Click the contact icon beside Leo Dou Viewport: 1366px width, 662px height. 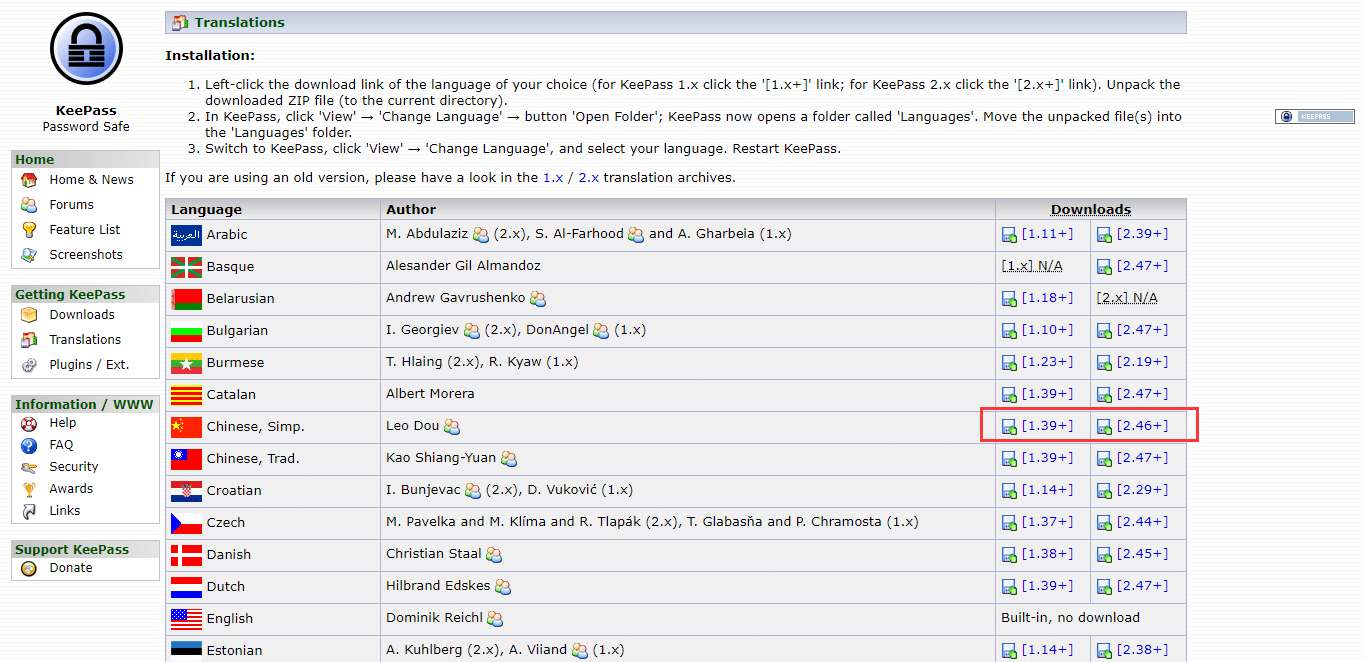(452, 427)
